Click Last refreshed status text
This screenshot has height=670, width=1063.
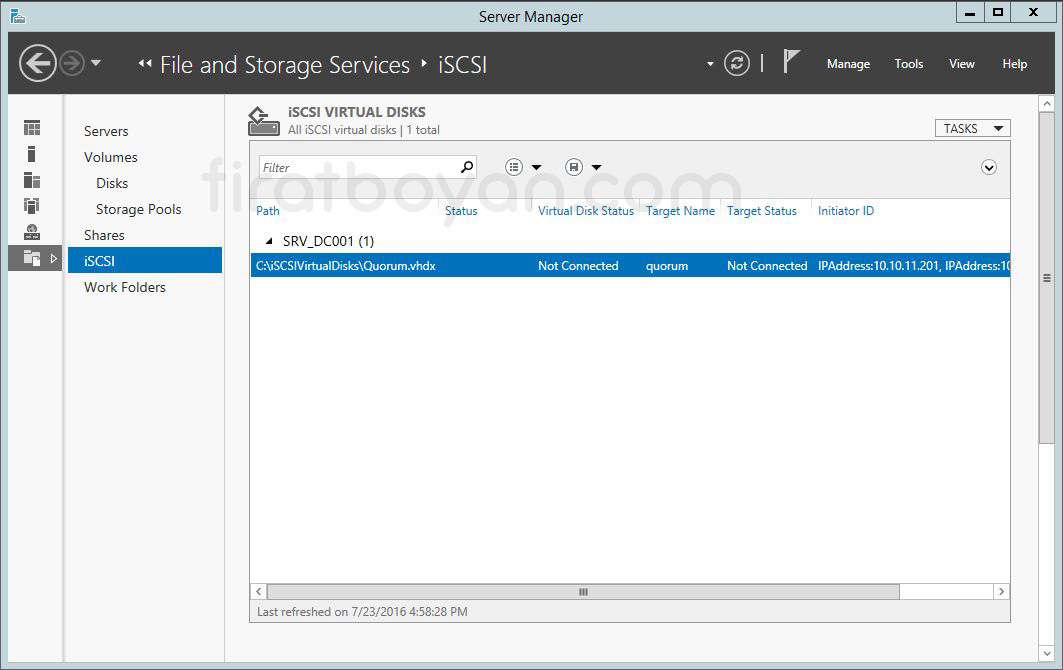362,612
